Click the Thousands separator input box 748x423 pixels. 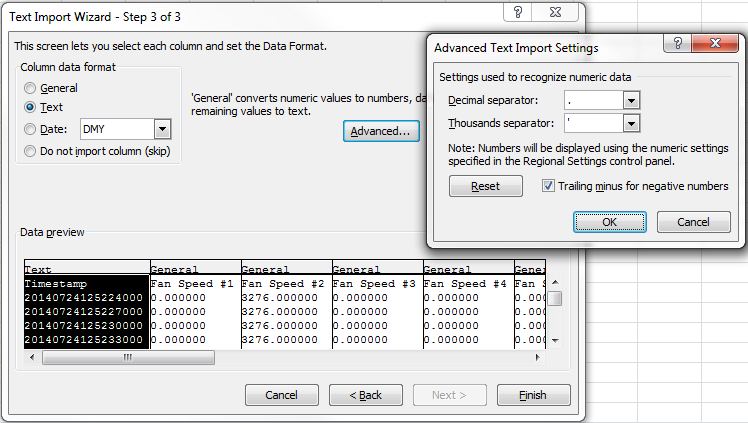[594, 124]
